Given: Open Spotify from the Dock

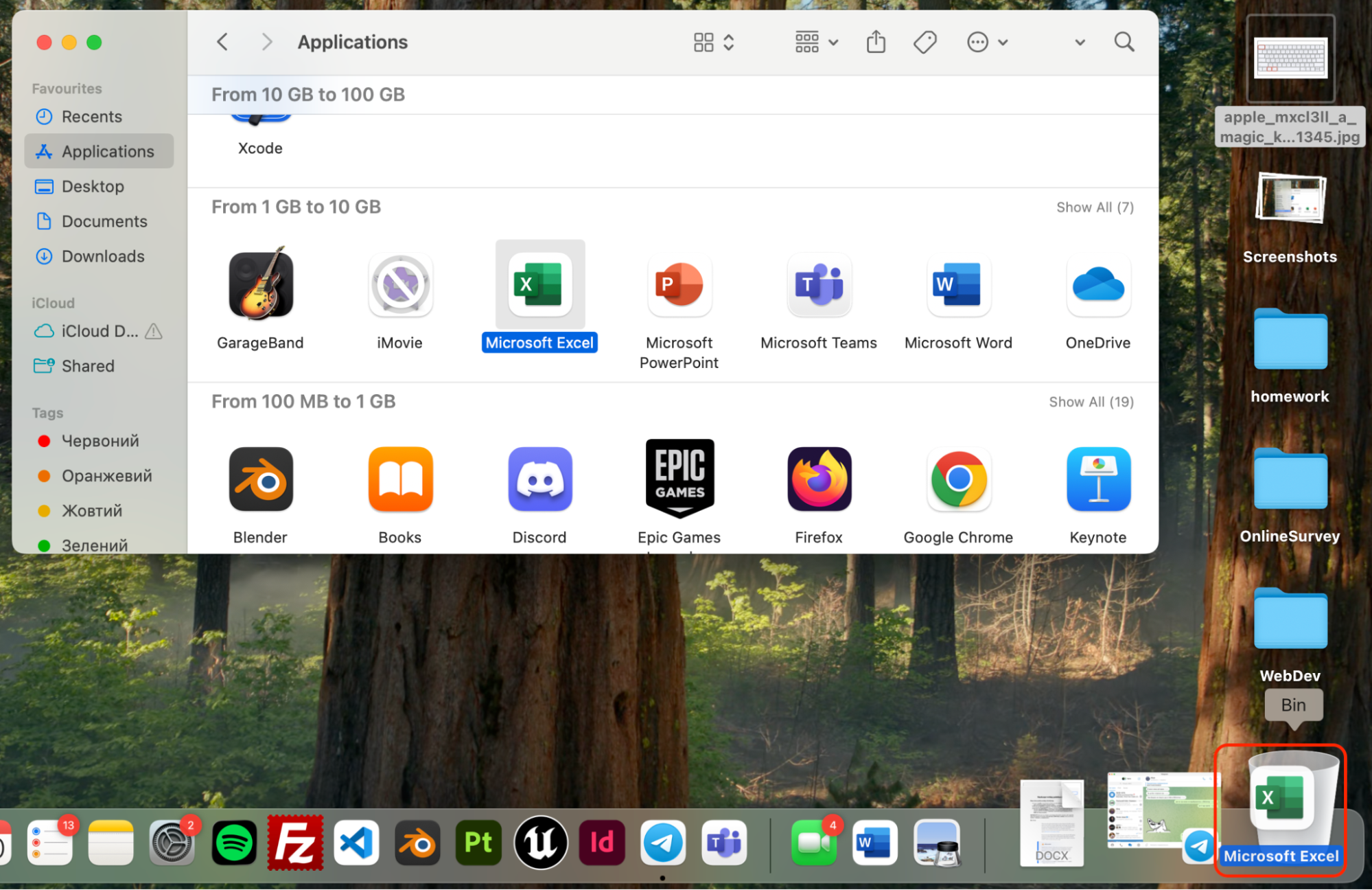Looking at the screenshot, I should coord(233,843).
